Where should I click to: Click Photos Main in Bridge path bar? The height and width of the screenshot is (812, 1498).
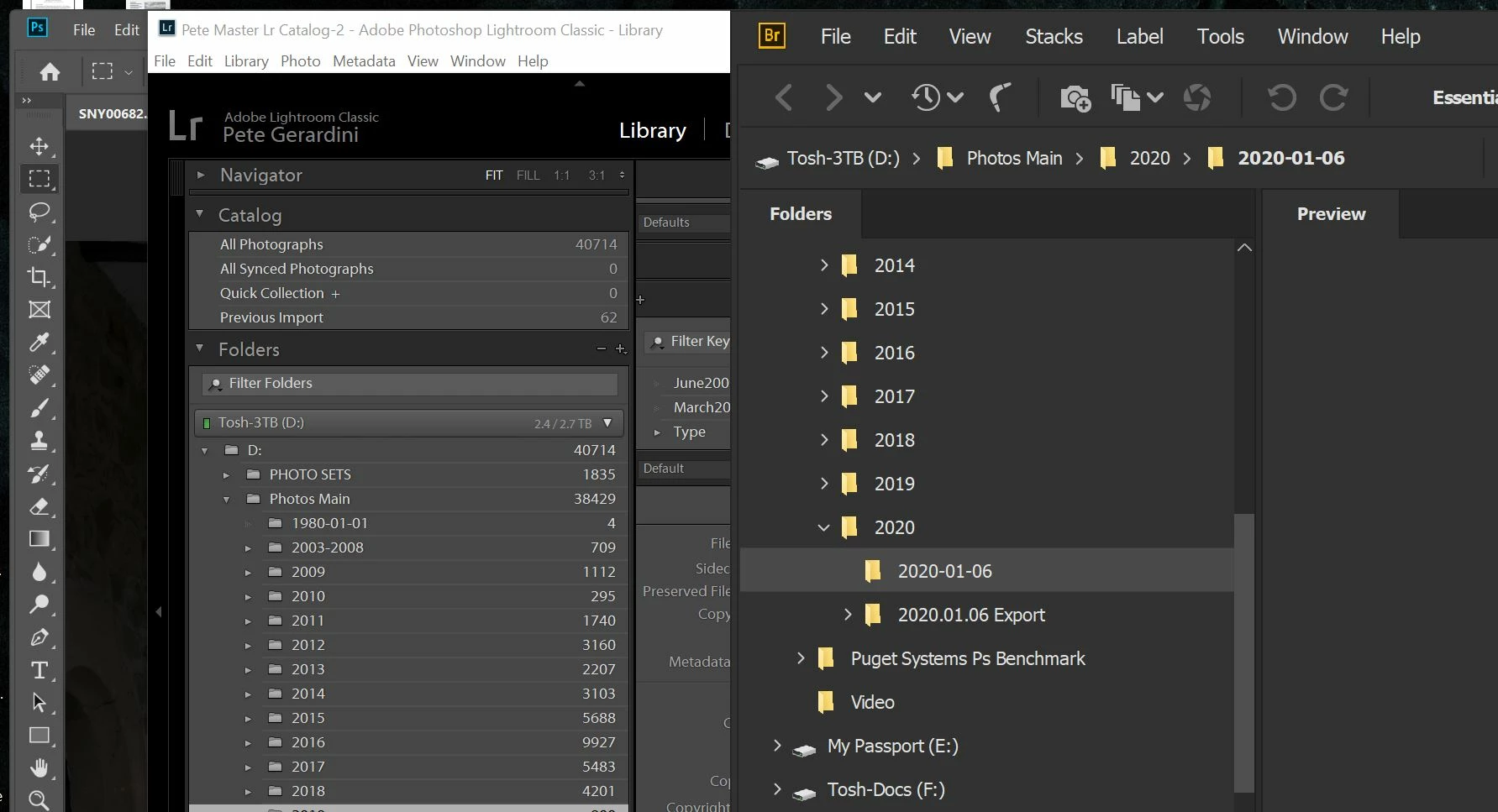(1014, 158)
